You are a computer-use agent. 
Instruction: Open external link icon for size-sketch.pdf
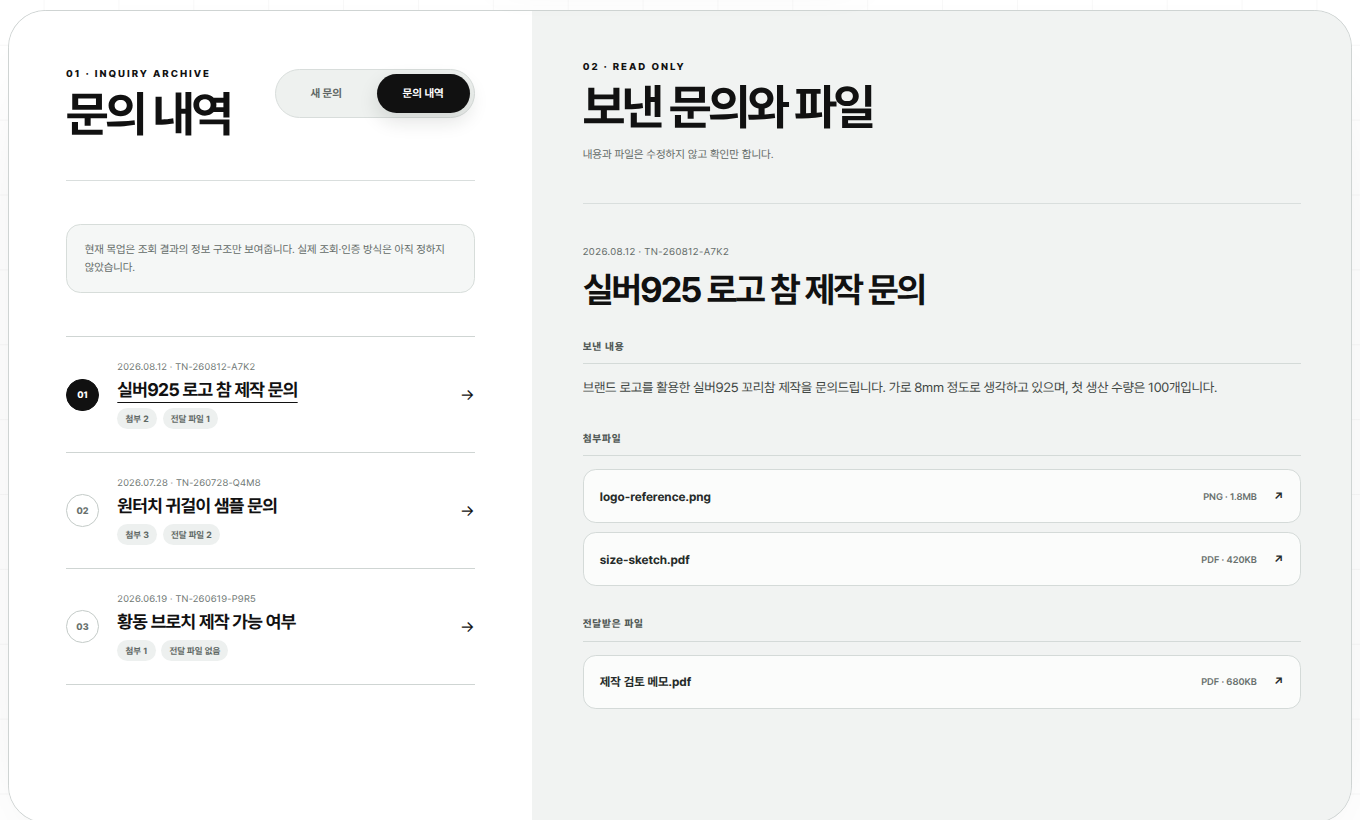(1278, 559)
